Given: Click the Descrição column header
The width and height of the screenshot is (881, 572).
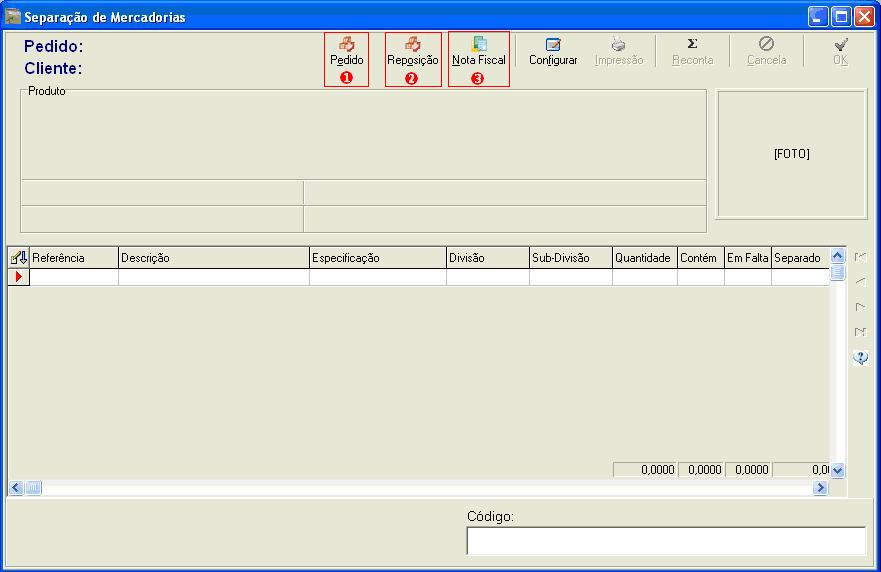Looking at the screenshot, I should point(214,258).
